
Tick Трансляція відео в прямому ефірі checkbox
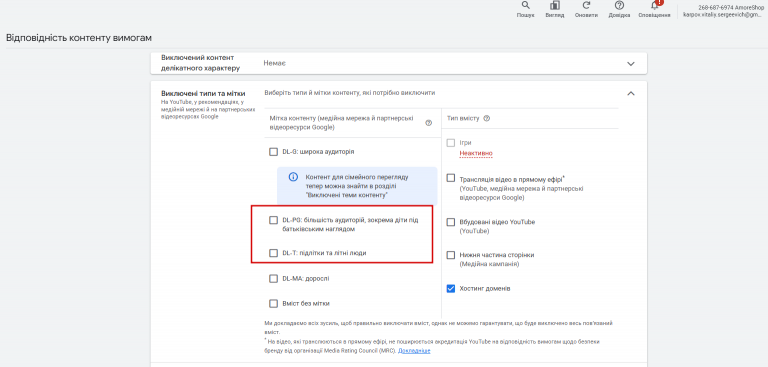point(451,178)
